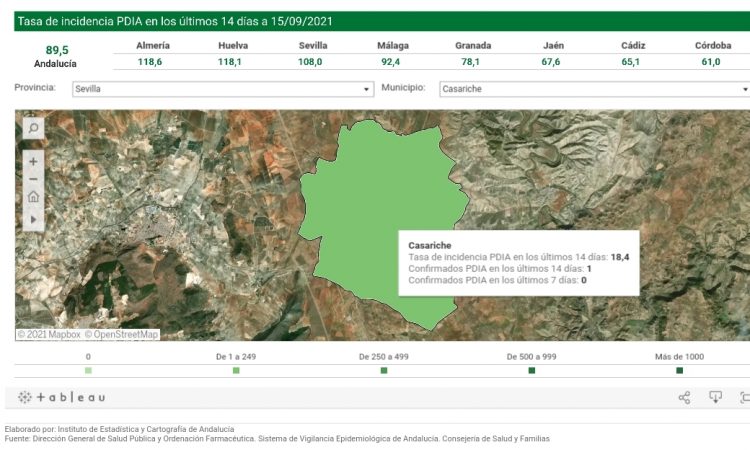Click the map search magnifier icon

coord(33,128)
